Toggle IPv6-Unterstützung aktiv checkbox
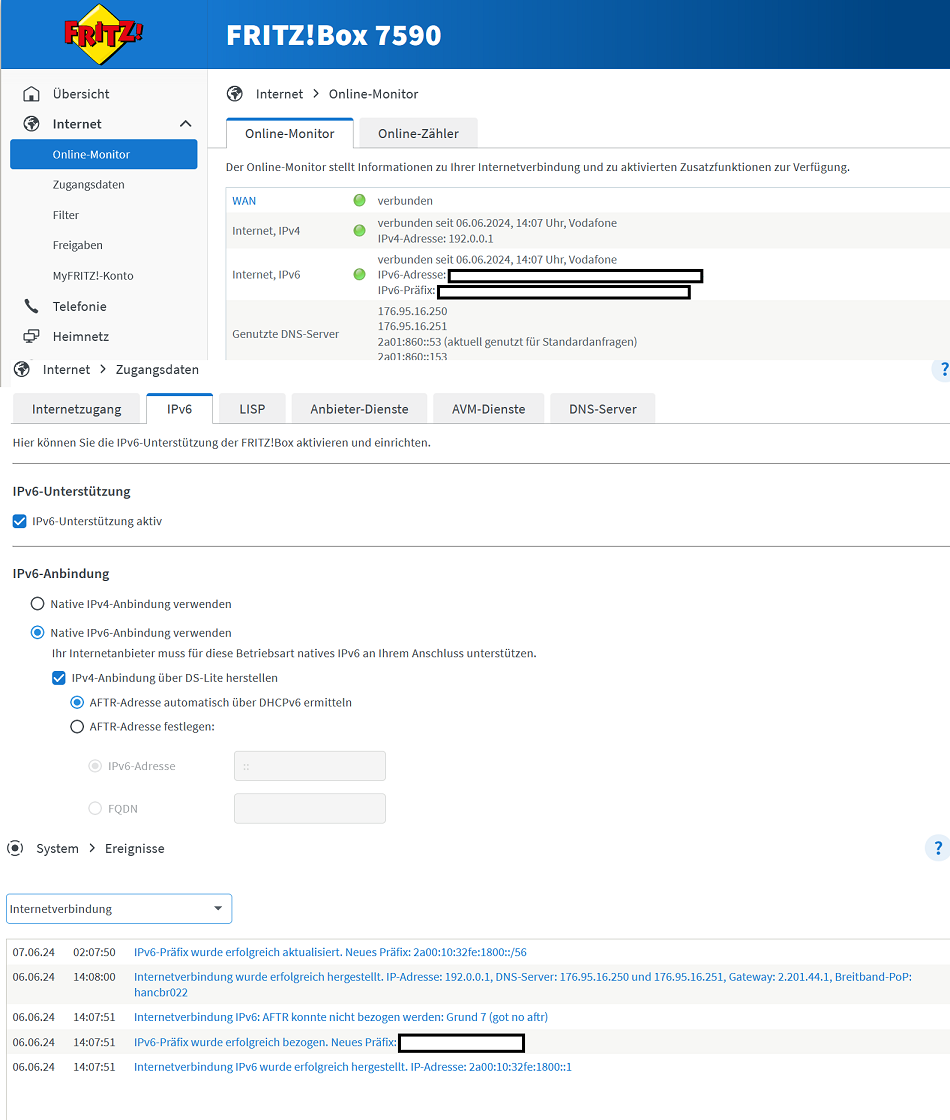Image resolution: width=950 pixels, height=1120 pixels. click(19, 521)
